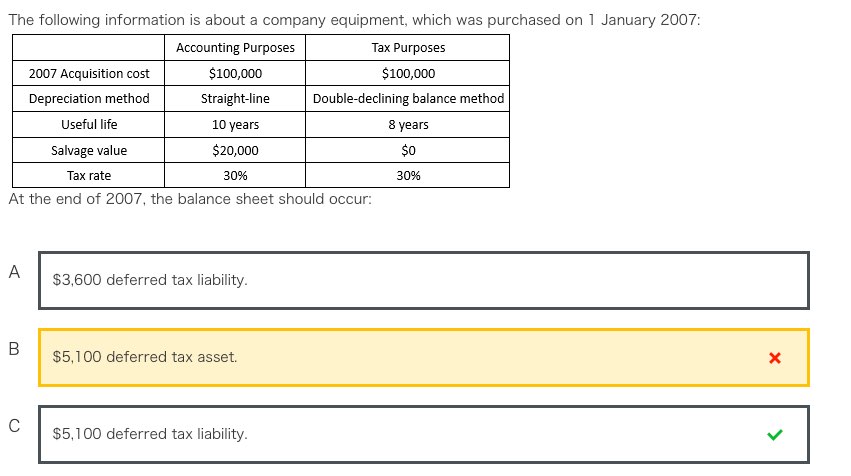Click the letter C option label
This screenshot has width=851, height=476.
[x=14, y=426]
